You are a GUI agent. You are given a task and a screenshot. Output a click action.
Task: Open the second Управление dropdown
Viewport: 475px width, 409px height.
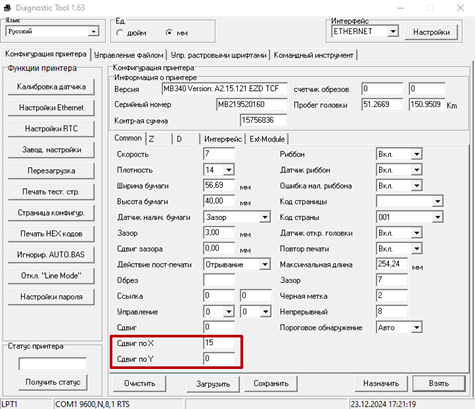(x=265, y=312)
